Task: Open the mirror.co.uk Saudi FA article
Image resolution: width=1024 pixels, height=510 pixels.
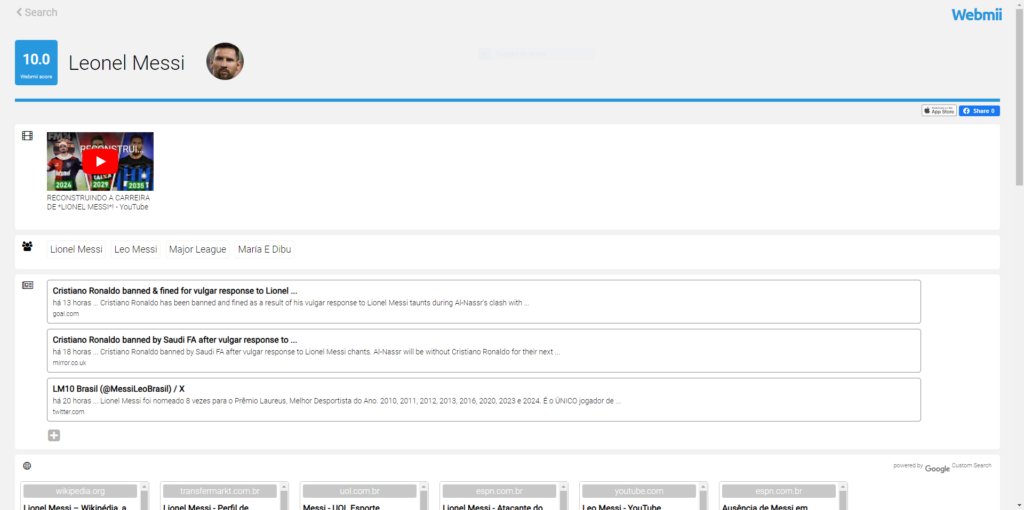Action: coord(175,340)
